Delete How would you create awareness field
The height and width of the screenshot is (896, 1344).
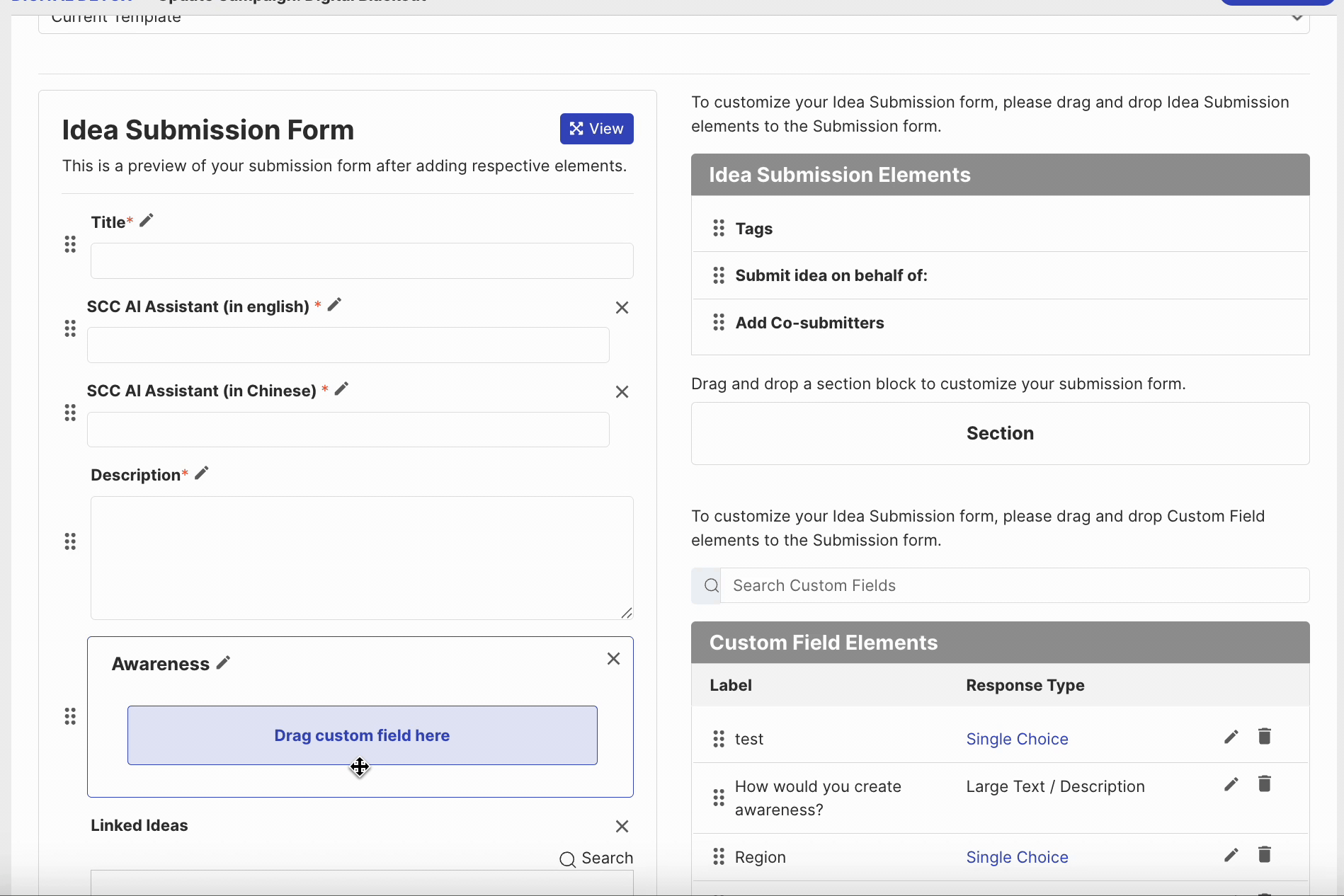[x=1265, y=783]
